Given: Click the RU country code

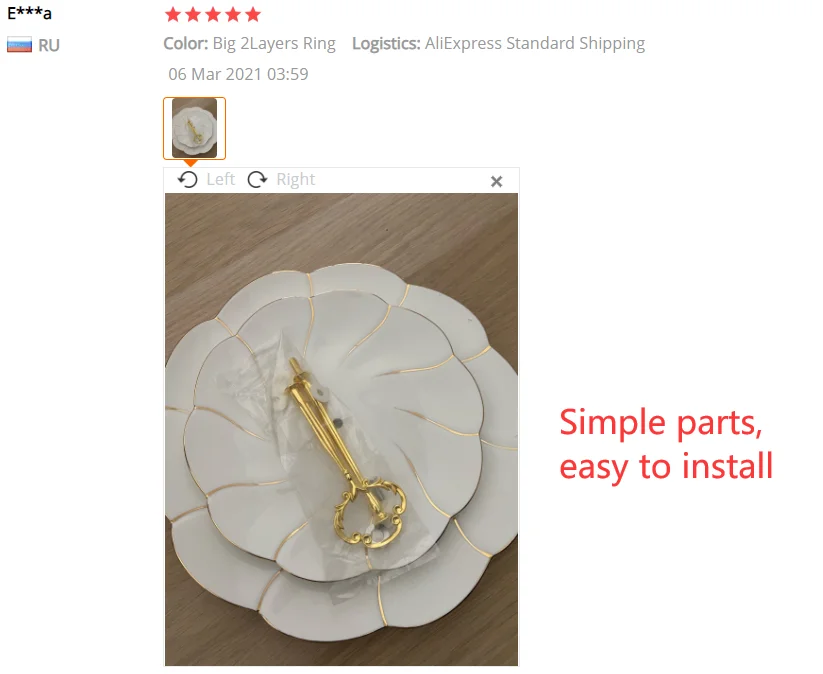Looking at the screenshot, I should pyautogui.click(x=49, y=46).
